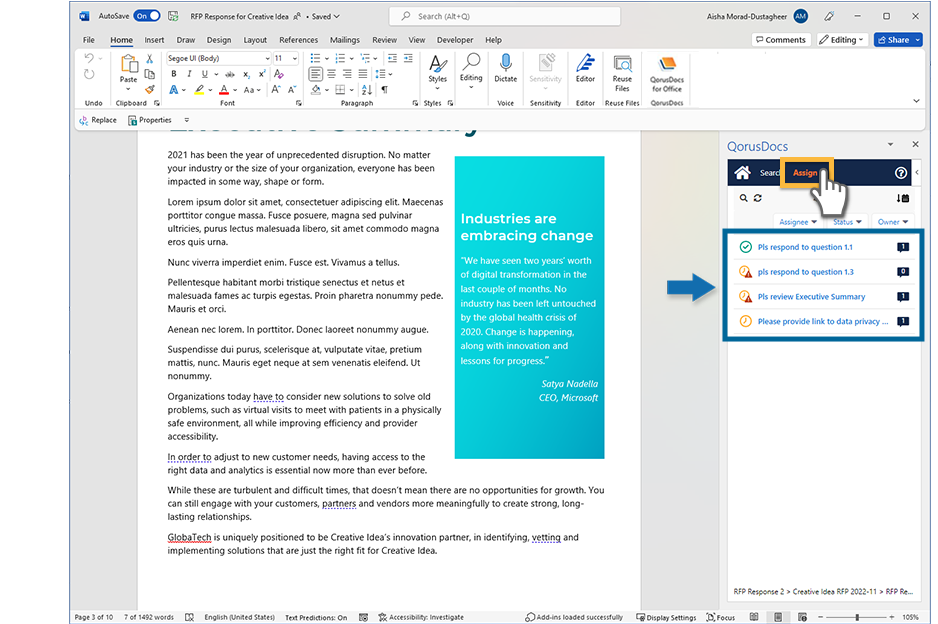Open the Styles gallery

(437, 71)
